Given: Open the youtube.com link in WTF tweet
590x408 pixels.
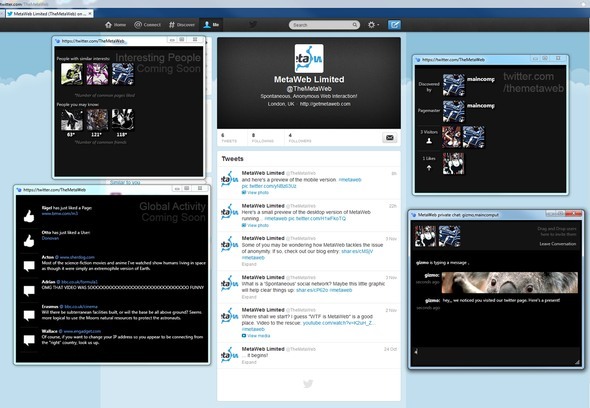Looking at the screenshot, I should click(x=339, y=323).
